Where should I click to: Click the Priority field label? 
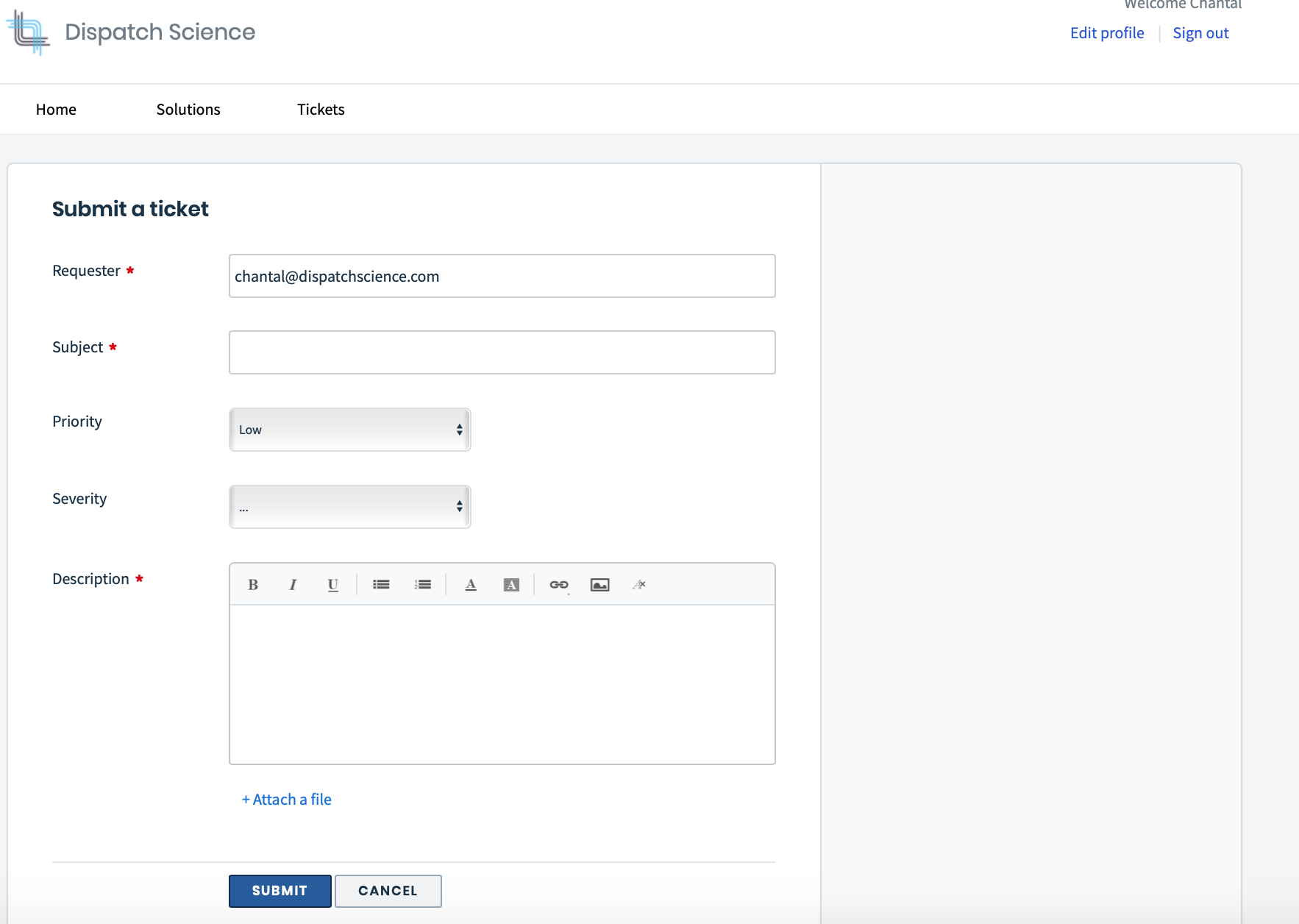point(77,422)
